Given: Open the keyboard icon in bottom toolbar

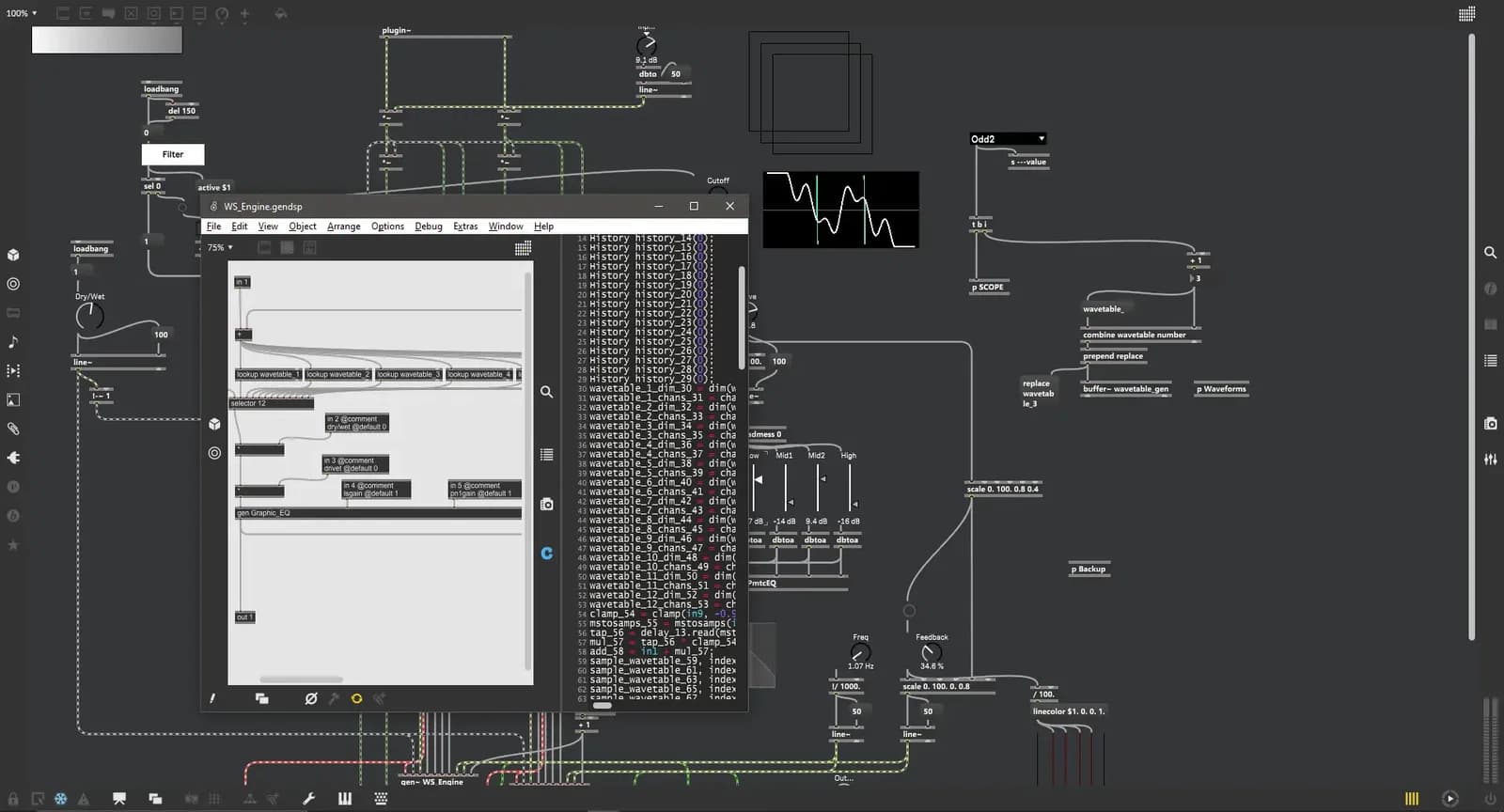Looking at the screenshot, I should (381, 799).
